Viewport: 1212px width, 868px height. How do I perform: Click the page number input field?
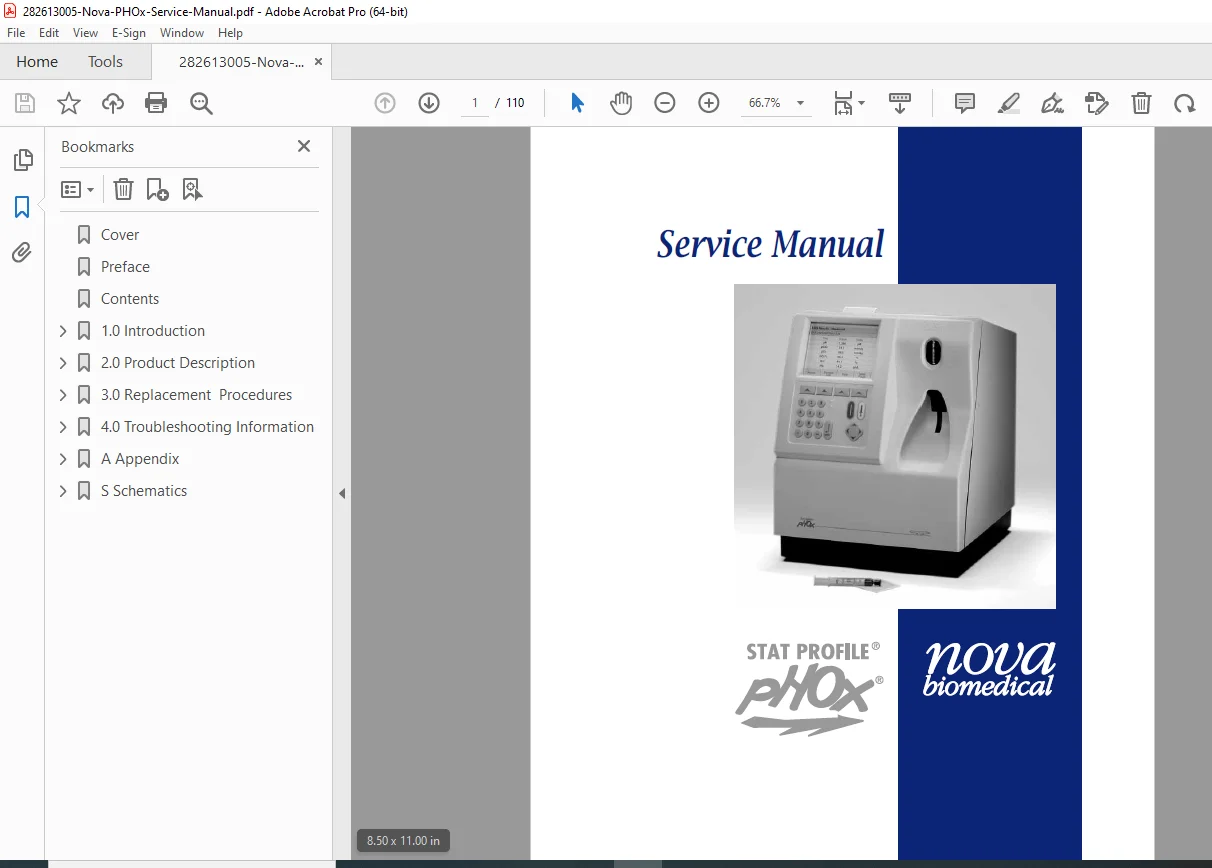tap(475, 103)
